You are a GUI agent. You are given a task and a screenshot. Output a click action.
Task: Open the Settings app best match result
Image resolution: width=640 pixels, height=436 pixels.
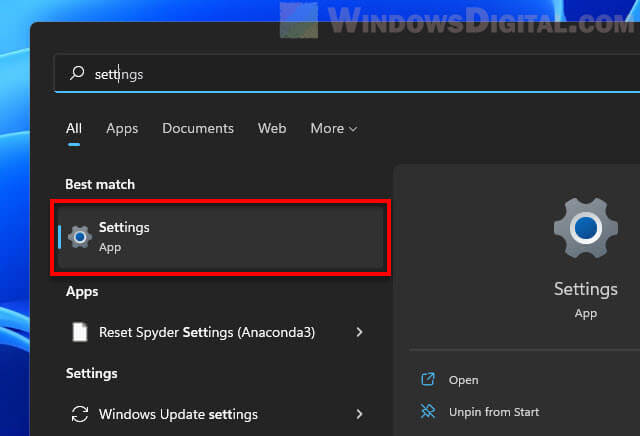tap(221, 237)
